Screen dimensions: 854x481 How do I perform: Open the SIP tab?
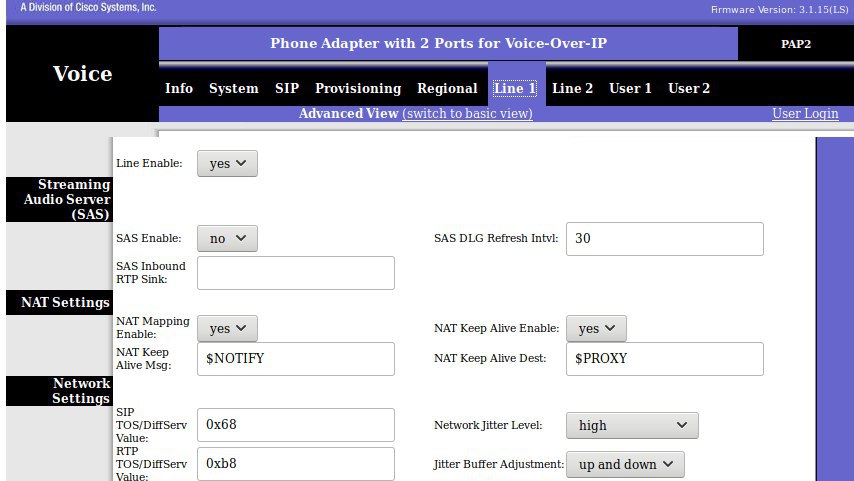point(287,88)
